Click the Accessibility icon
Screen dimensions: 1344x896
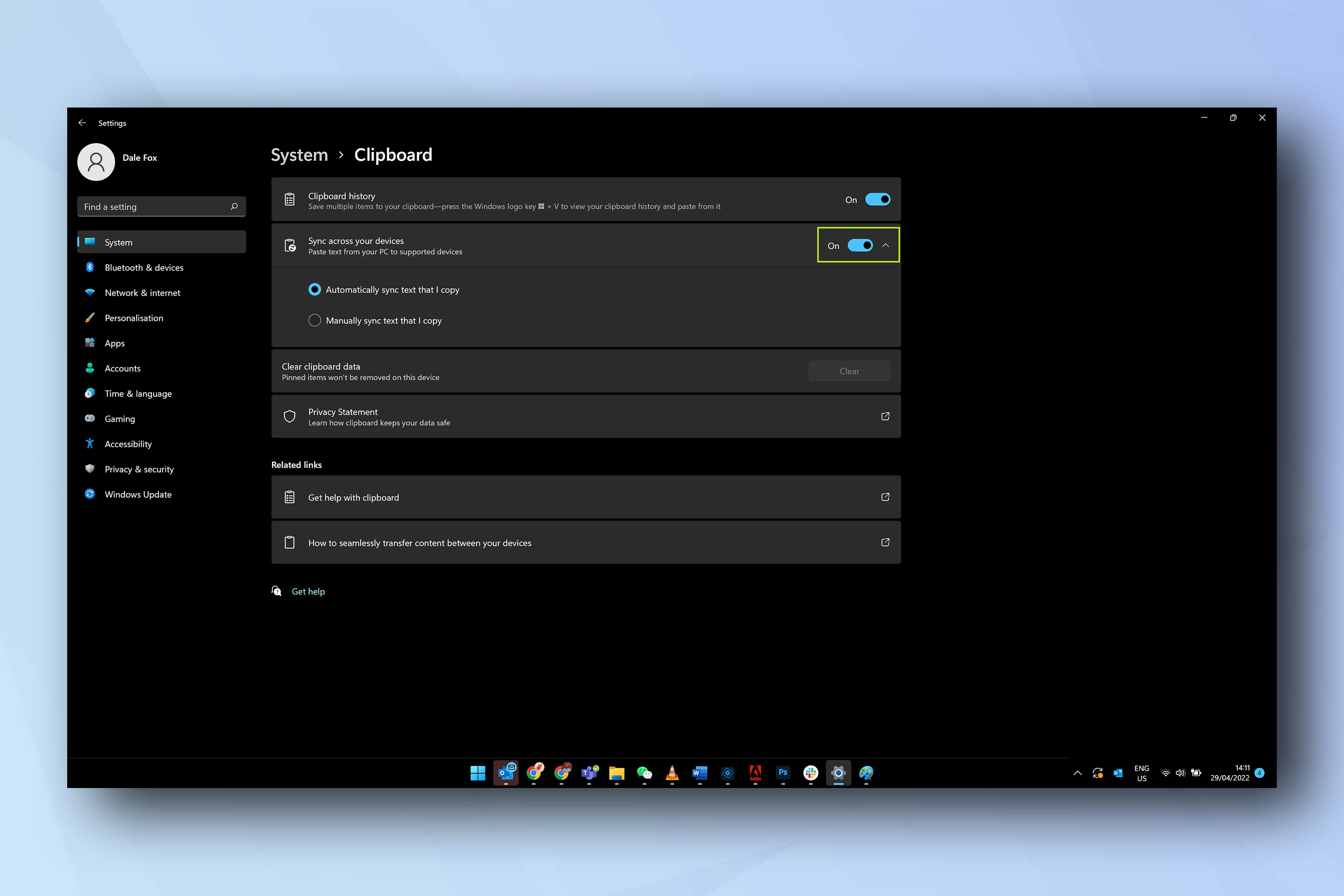click(91, 443)
